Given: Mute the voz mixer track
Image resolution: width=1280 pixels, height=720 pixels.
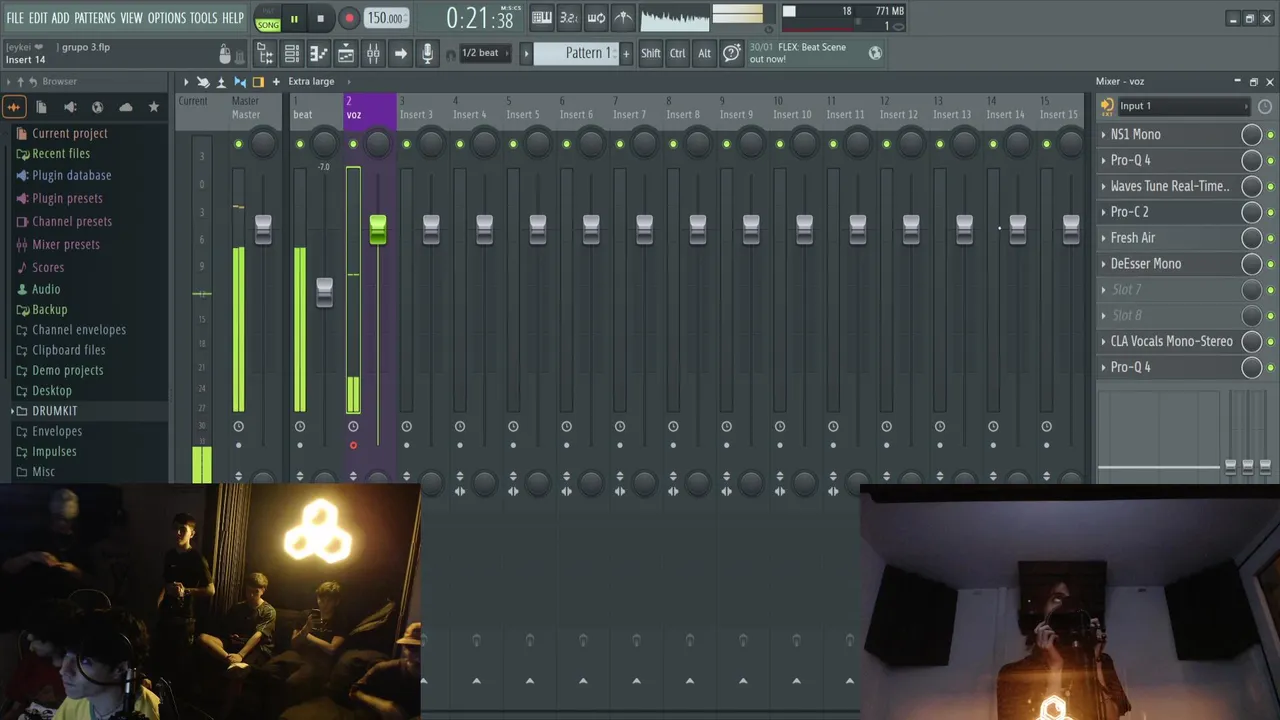Looking at the screenshot, I should [x=353, y=145].
